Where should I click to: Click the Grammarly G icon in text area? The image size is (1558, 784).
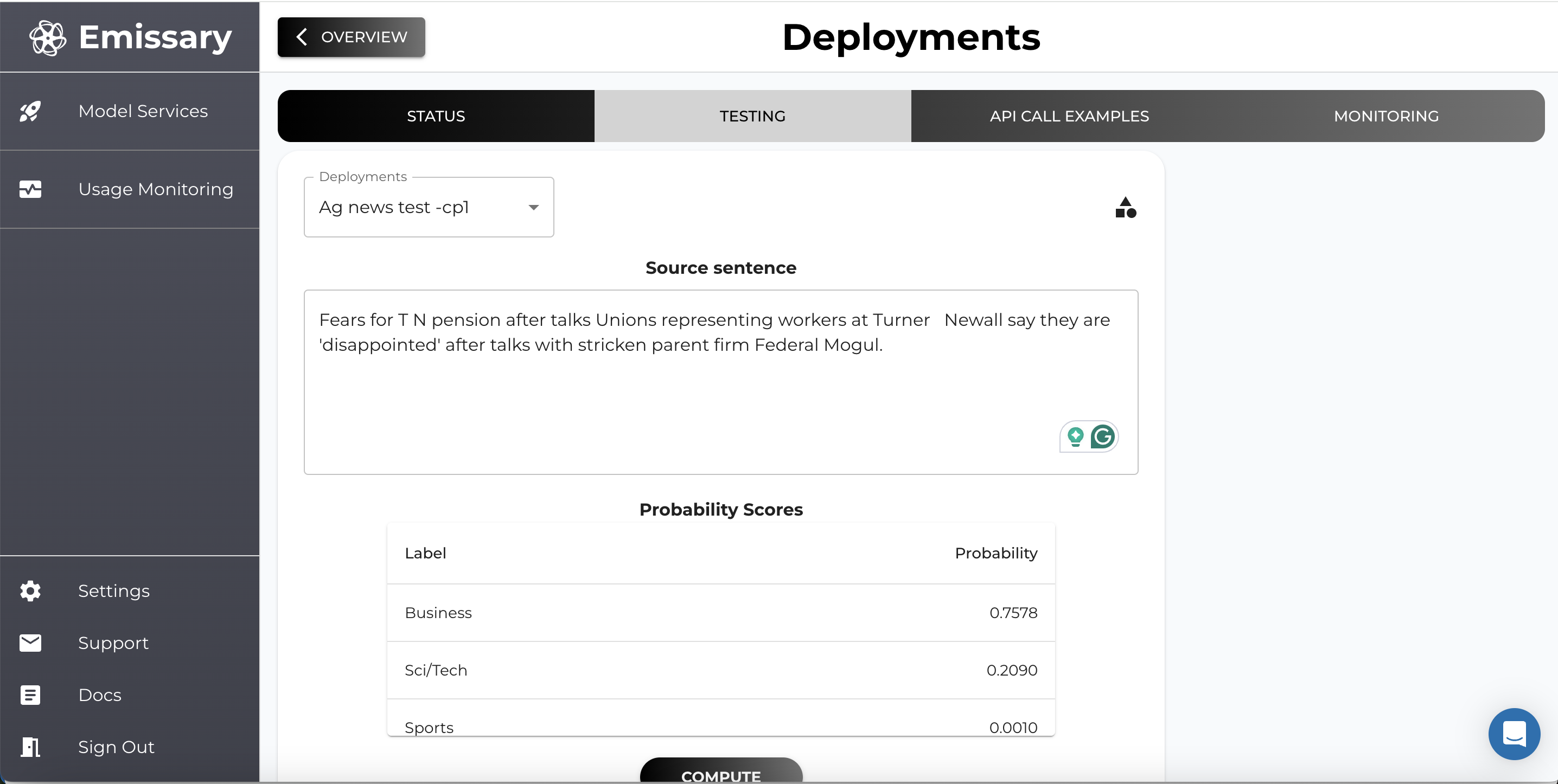tap(1102, 436)
